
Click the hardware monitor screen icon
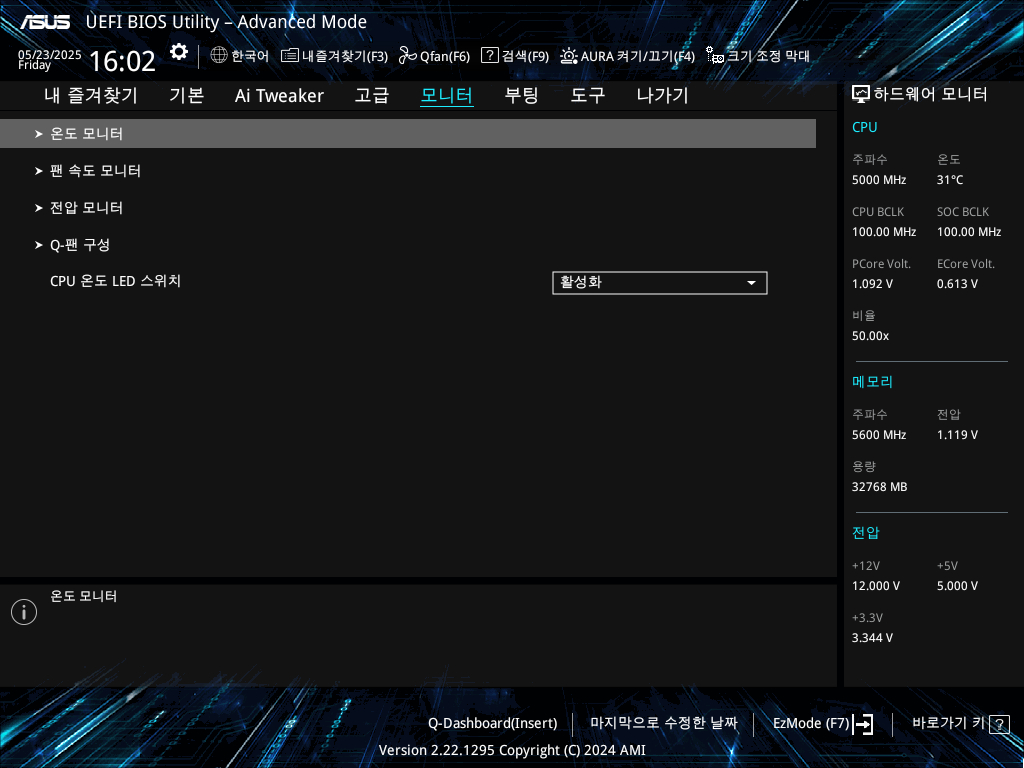click(x=861, y=95)
